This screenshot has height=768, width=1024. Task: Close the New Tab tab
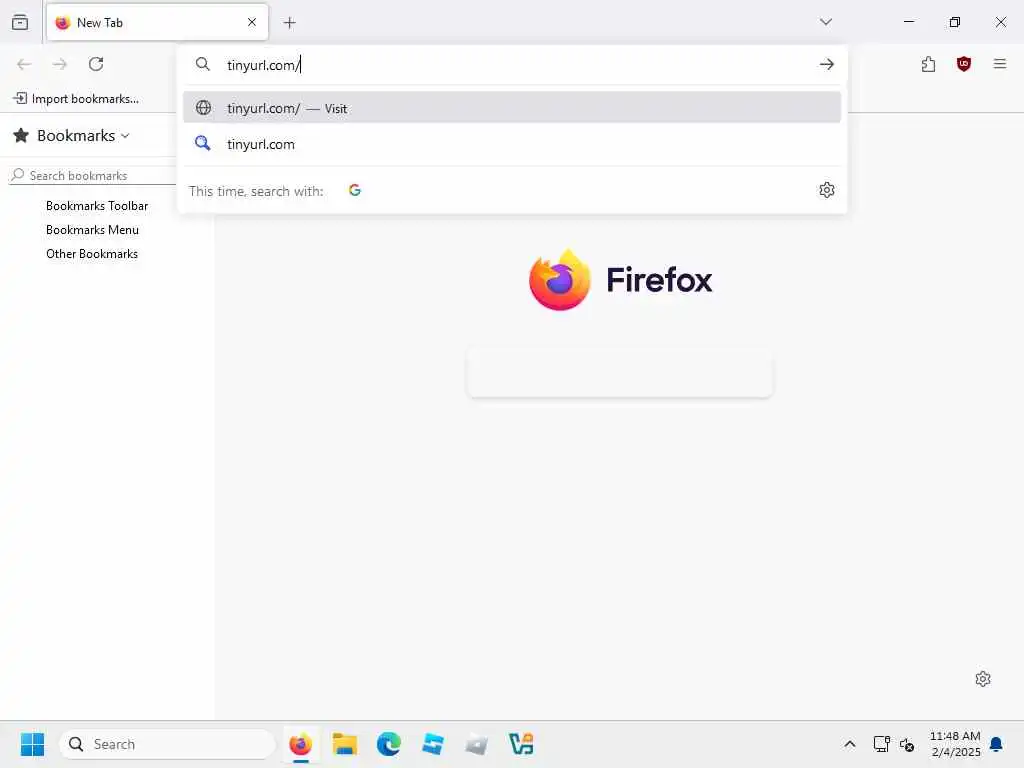point(252,22)
